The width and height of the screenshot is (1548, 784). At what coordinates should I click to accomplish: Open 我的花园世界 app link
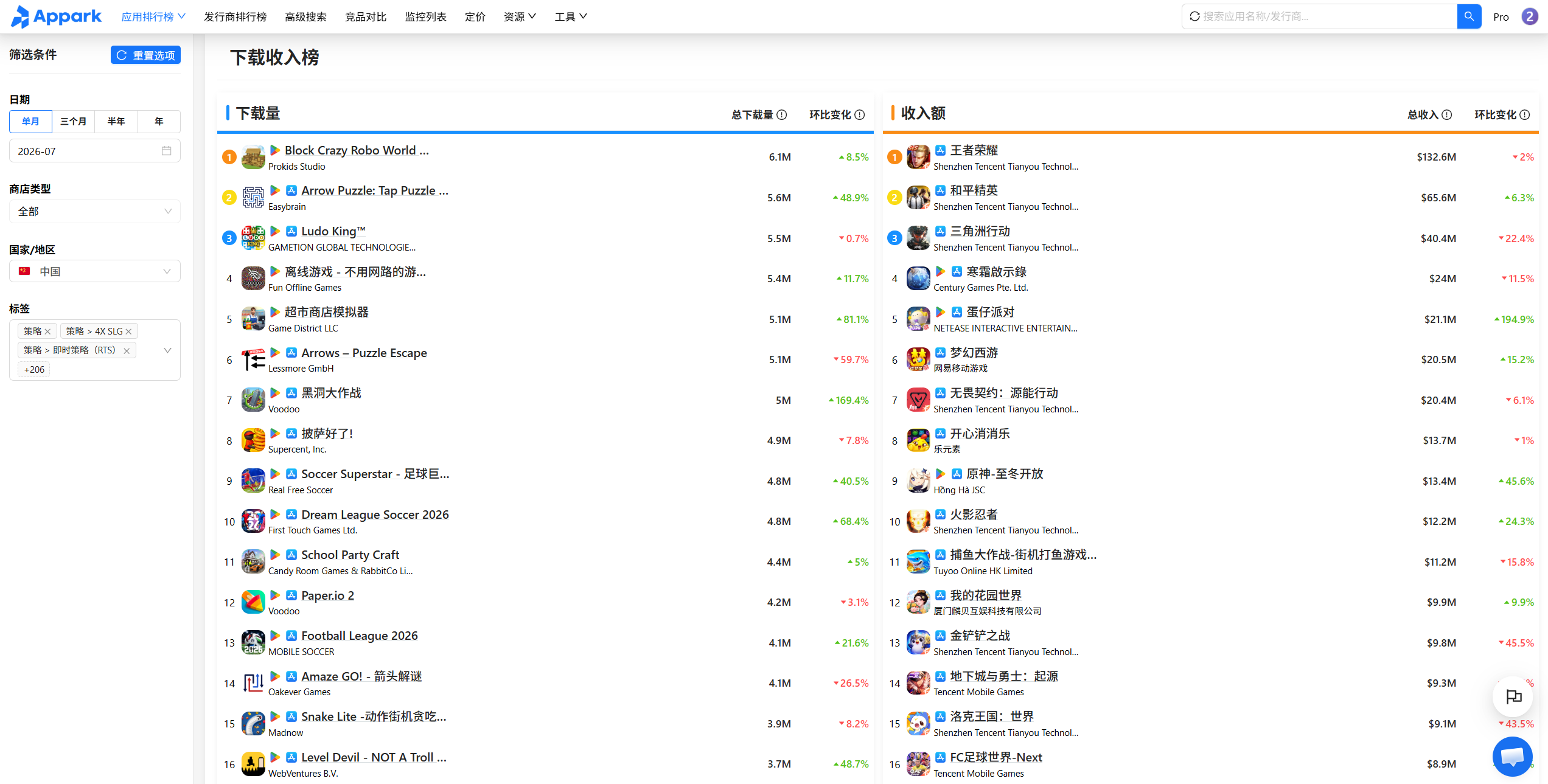pyautogui.click(x=986, y=595)
